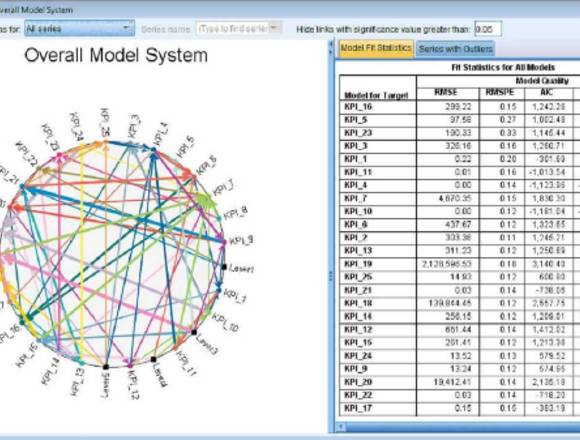Open the All series dropdown
580x440 pixels.
click(x=80, y=28)
